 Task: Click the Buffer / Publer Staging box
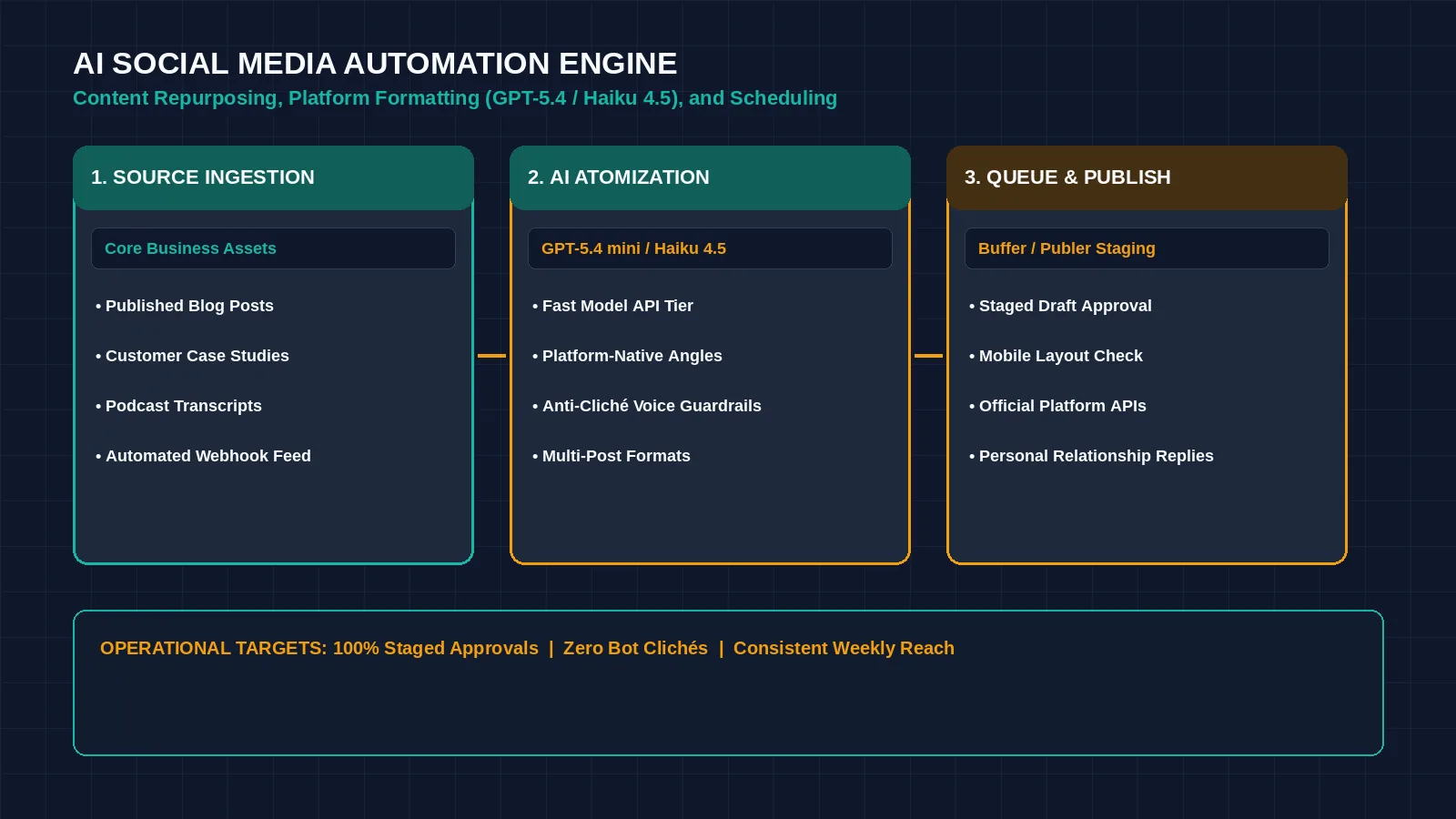coord(1147,248)
